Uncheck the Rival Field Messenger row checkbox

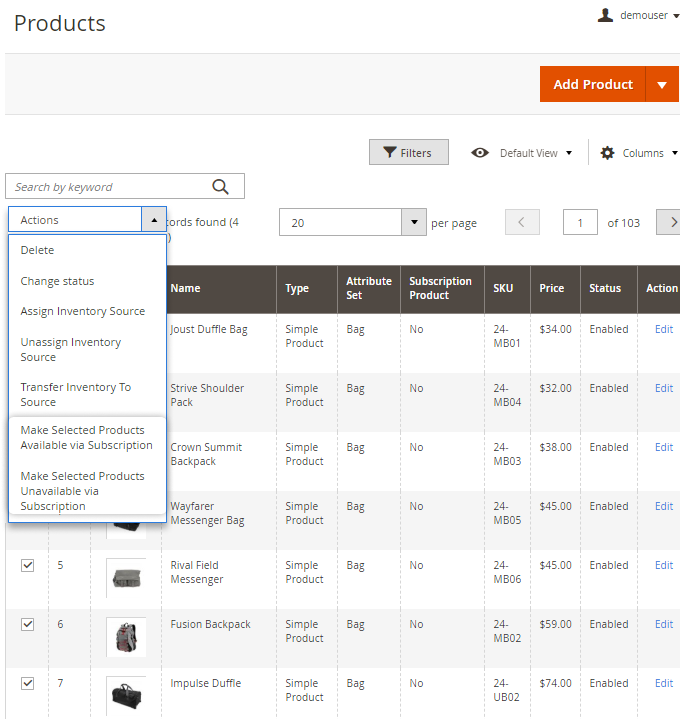tap(27, 565)
